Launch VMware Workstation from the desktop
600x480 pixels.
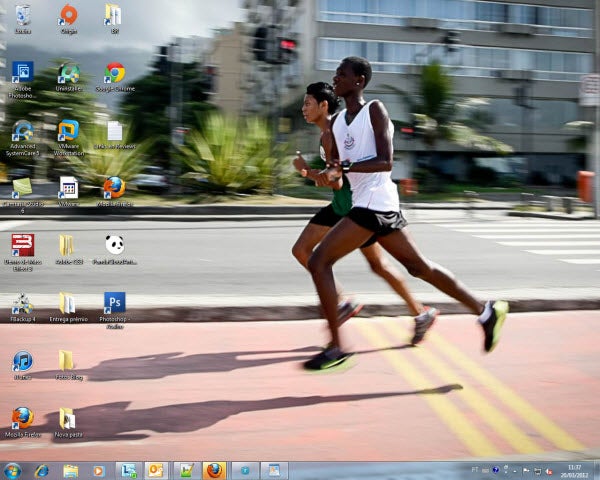pyautogui.click(x=68, y=130)
